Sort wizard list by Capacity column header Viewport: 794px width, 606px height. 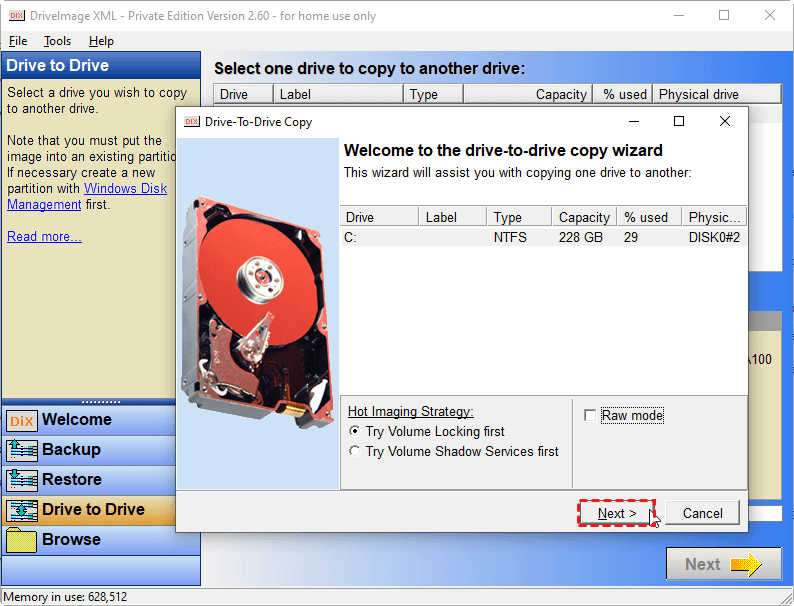[x=583, y=217]
